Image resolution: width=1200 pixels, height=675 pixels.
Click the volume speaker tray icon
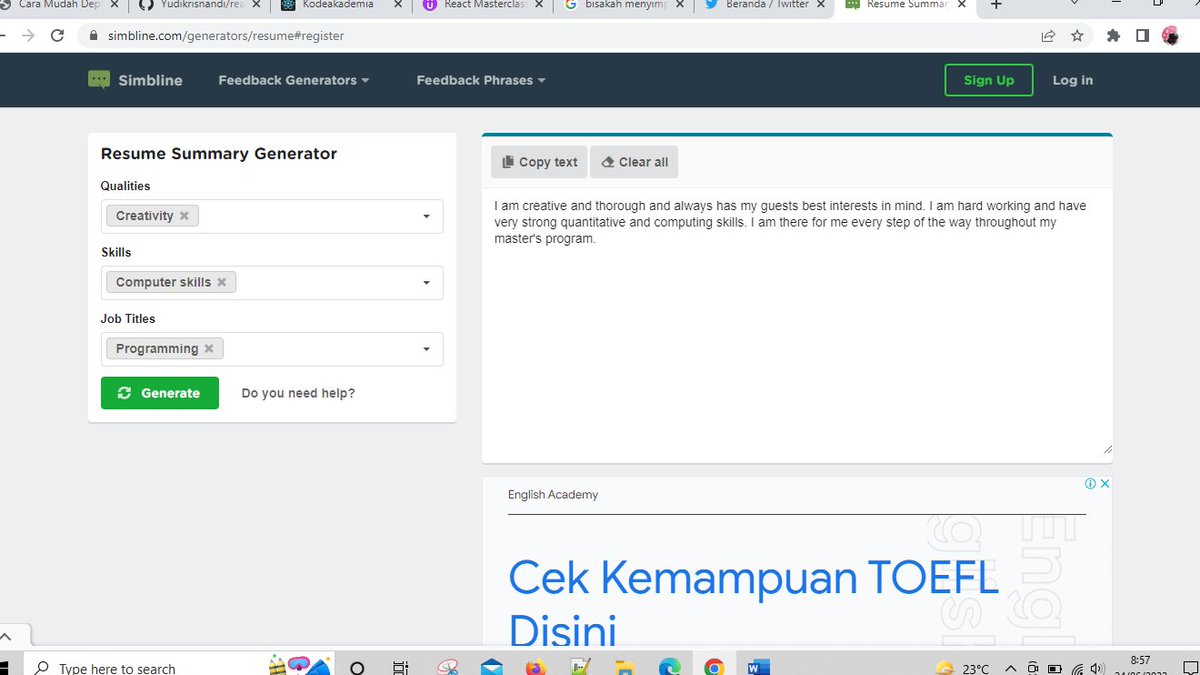click(1098, 668)
